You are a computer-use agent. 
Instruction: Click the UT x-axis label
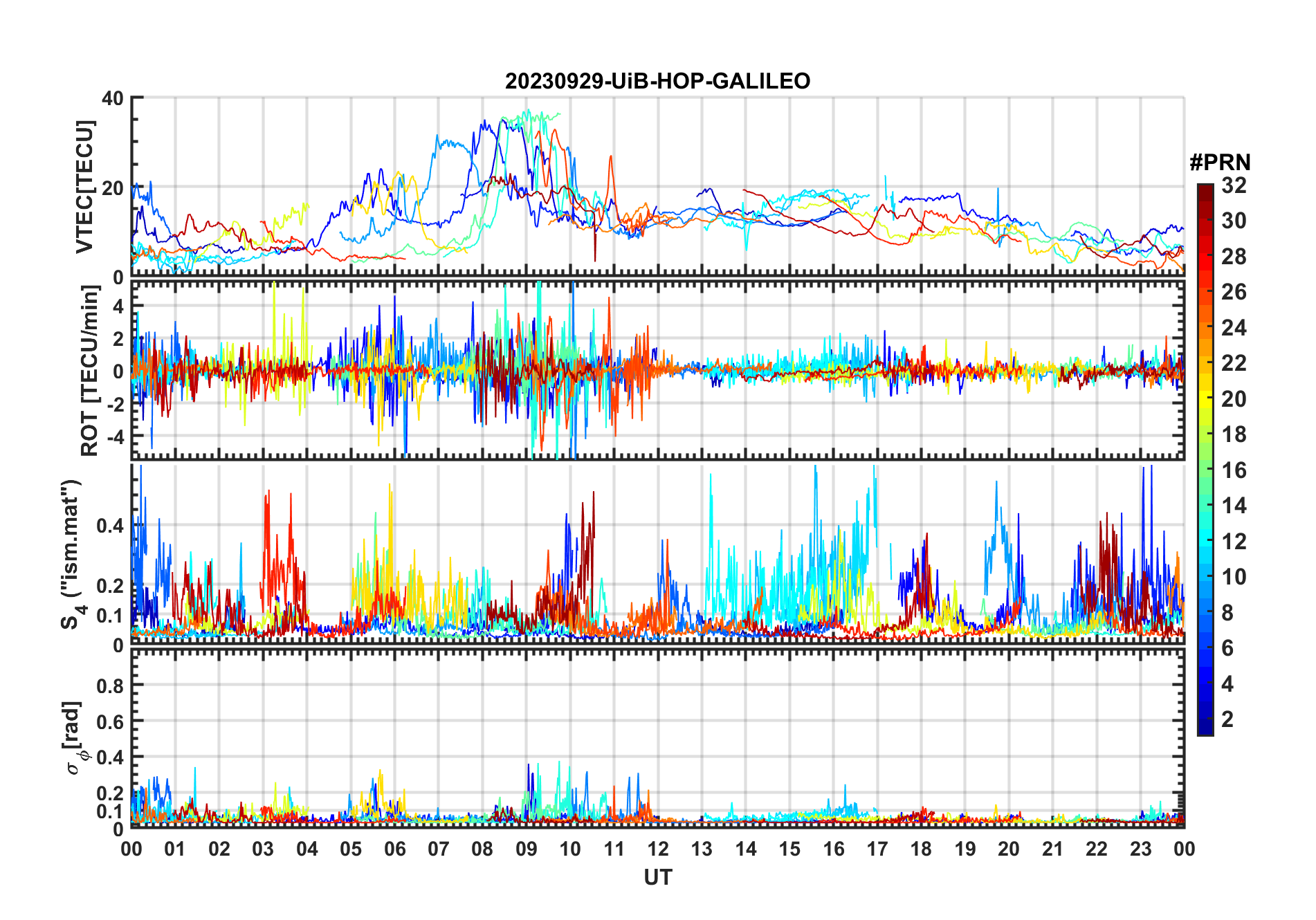click(657, 878)
